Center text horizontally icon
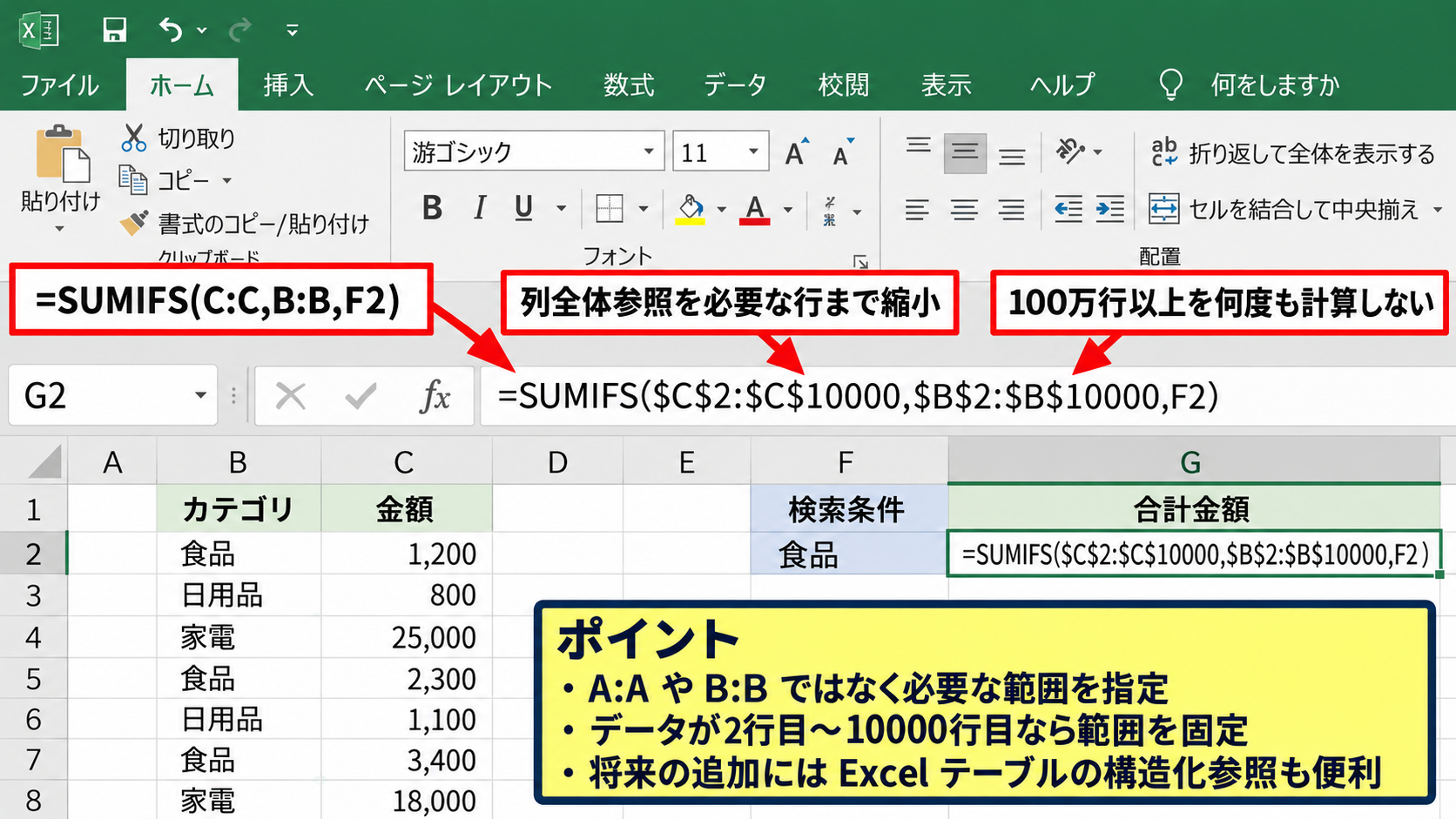The width and height of the screenshot is (1456, 819). click(x=964, y=210)
